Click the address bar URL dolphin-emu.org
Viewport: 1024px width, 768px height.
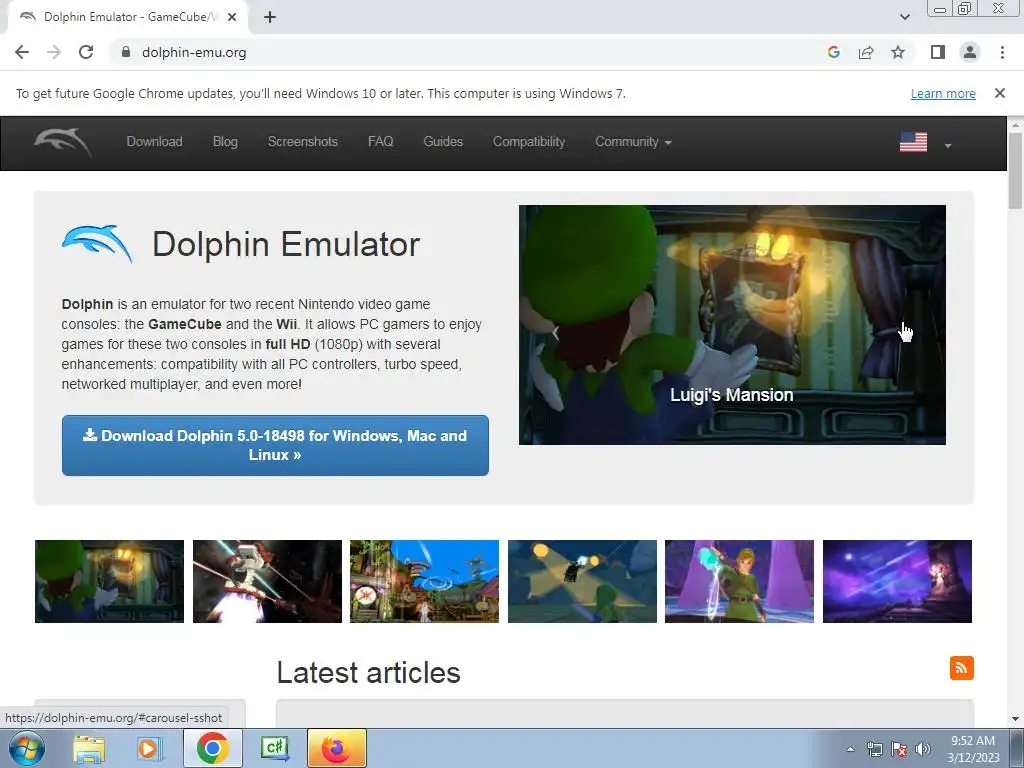[x=194, y=52]
